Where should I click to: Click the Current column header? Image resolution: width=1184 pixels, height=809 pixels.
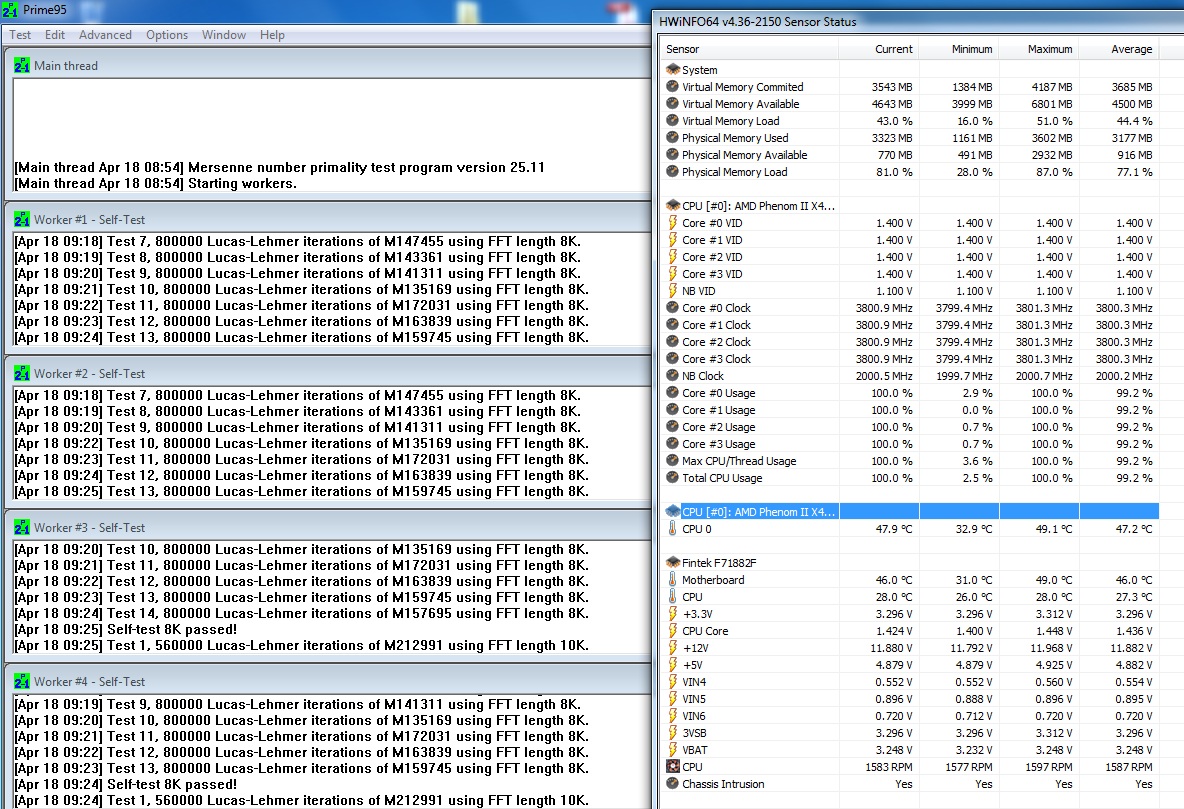point(879,49)
